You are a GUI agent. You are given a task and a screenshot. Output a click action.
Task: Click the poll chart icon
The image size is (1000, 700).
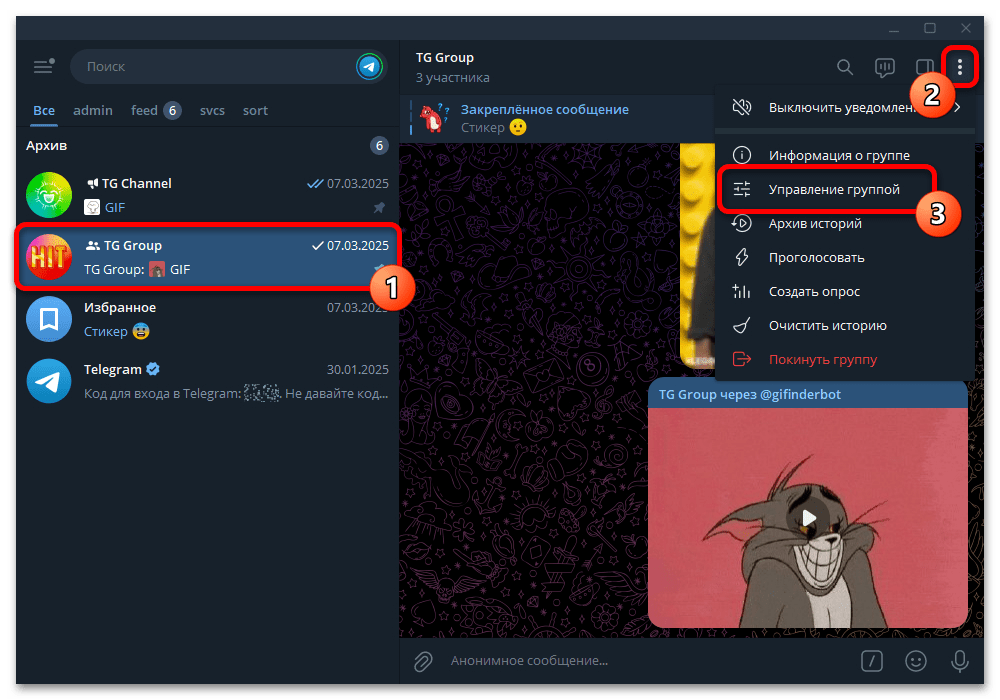coord(742,291)
